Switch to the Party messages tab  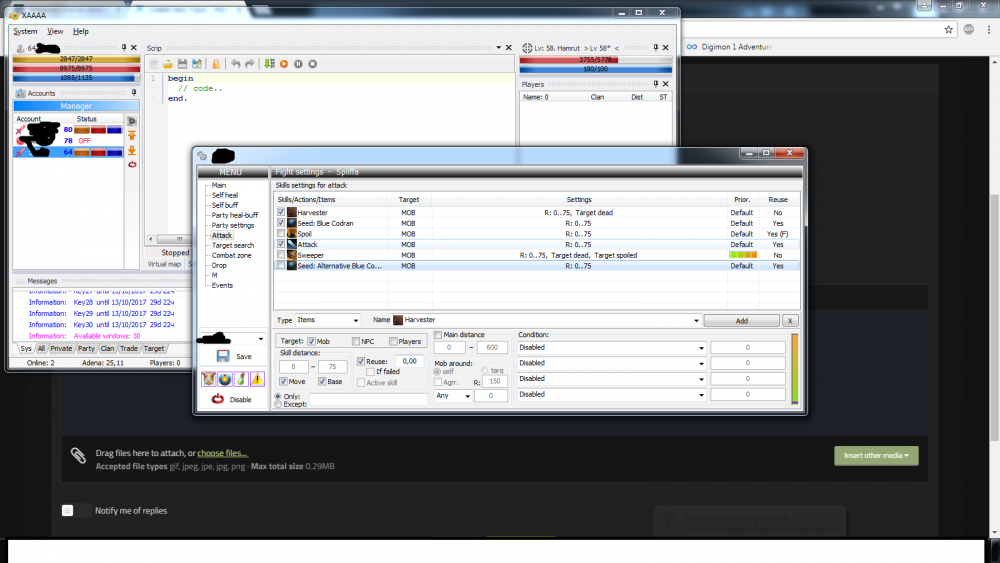[86, 349]
